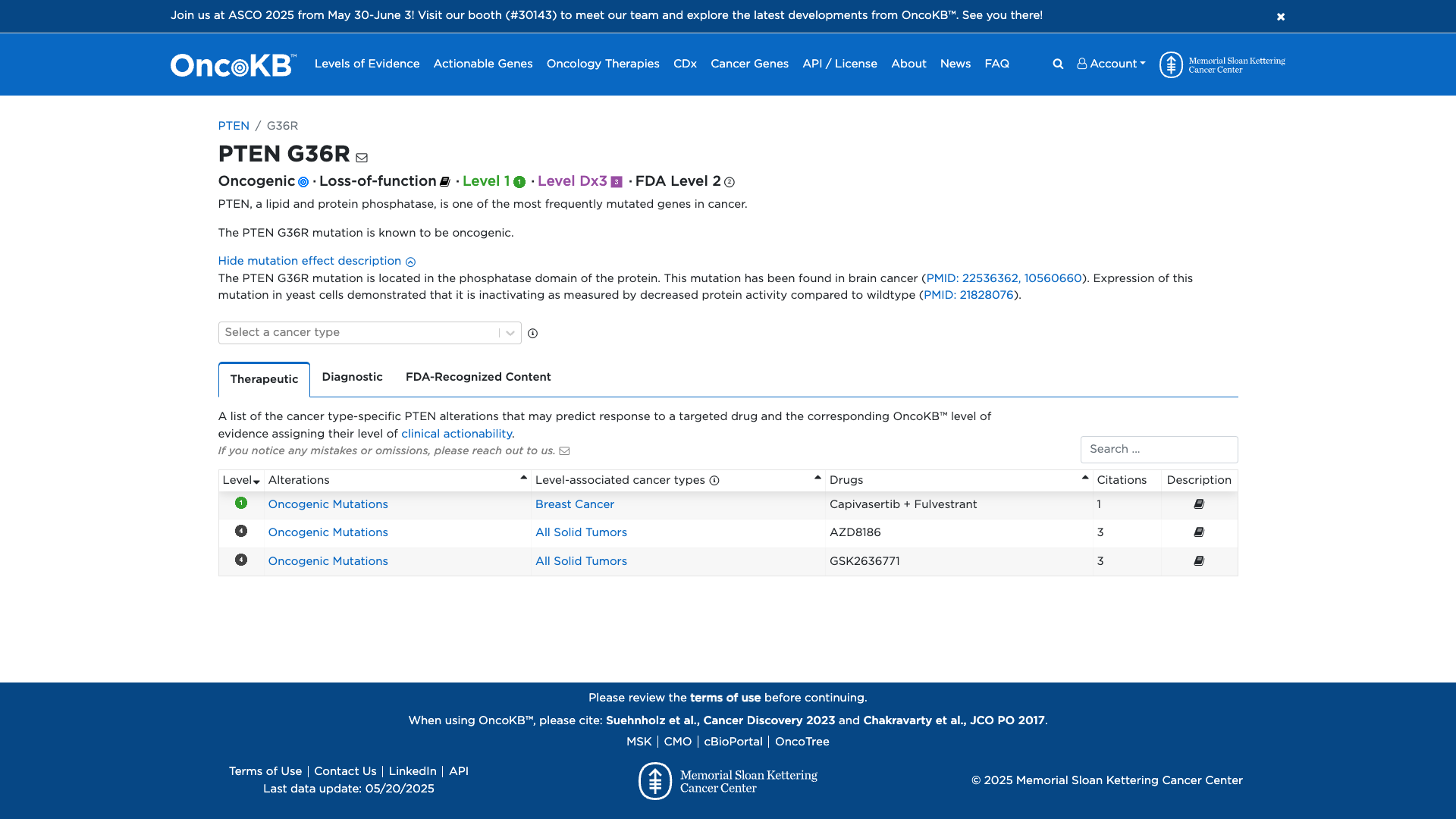Open the News page

[x=955, y=64]
